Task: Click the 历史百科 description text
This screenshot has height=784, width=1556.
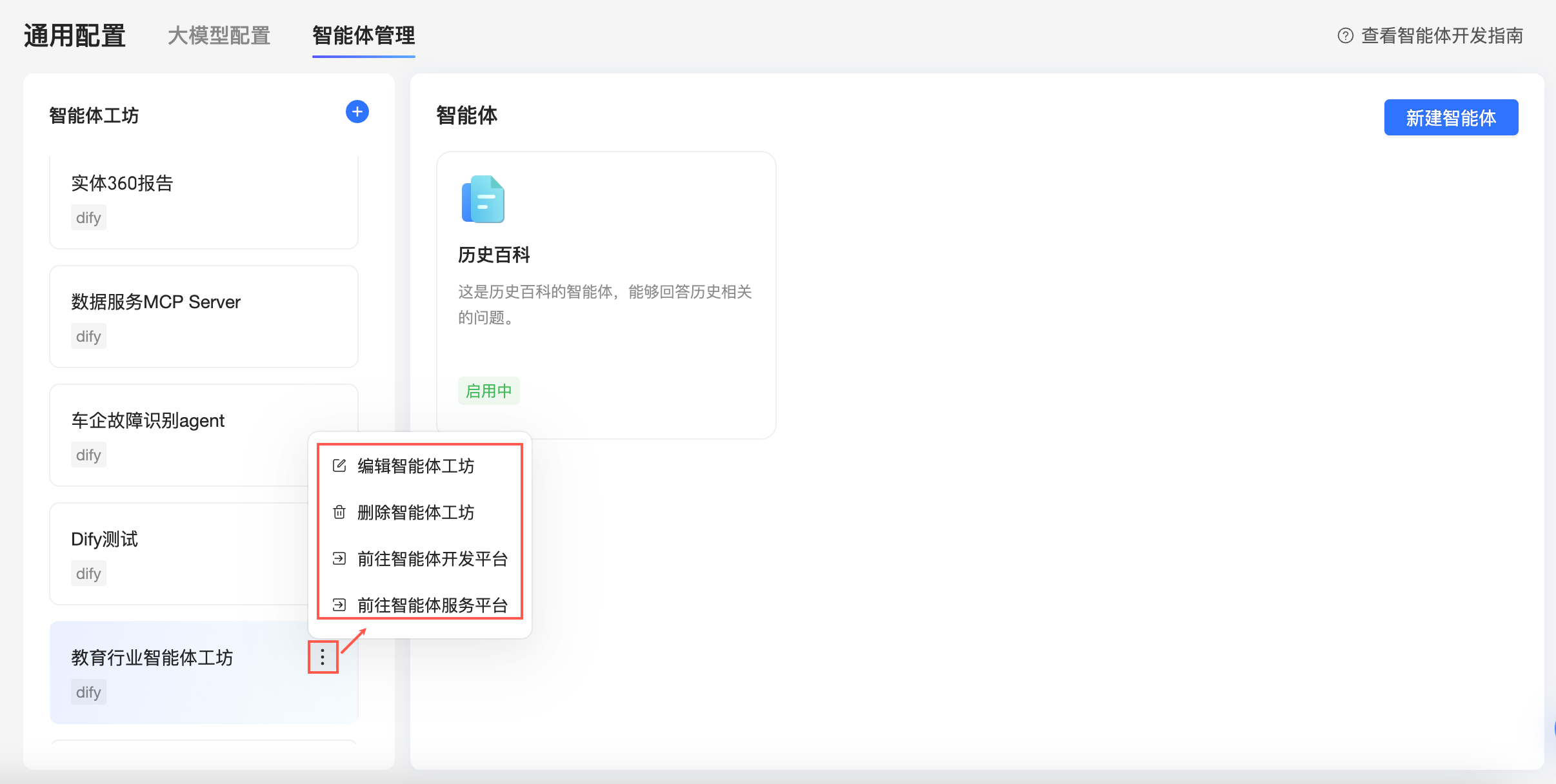Action: tap(605, 305)
